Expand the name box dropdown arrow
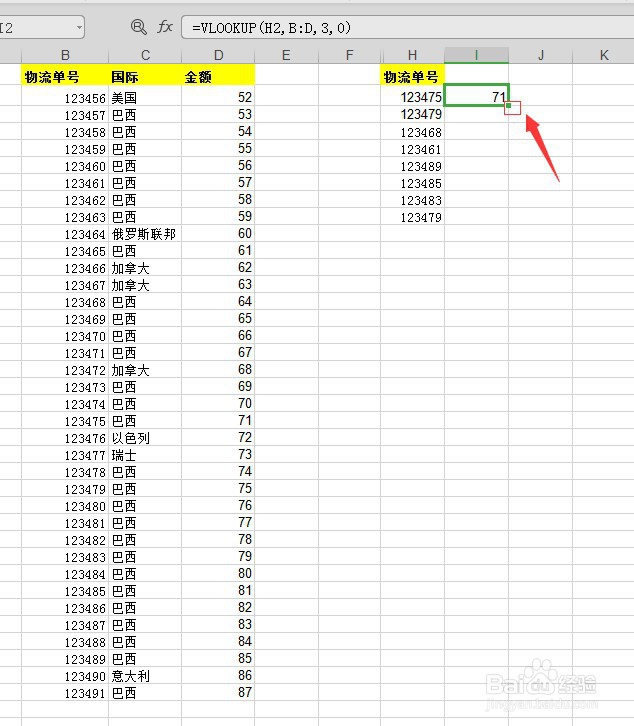The height and width of the screenshot is (726, 634). tap(79, 28)
